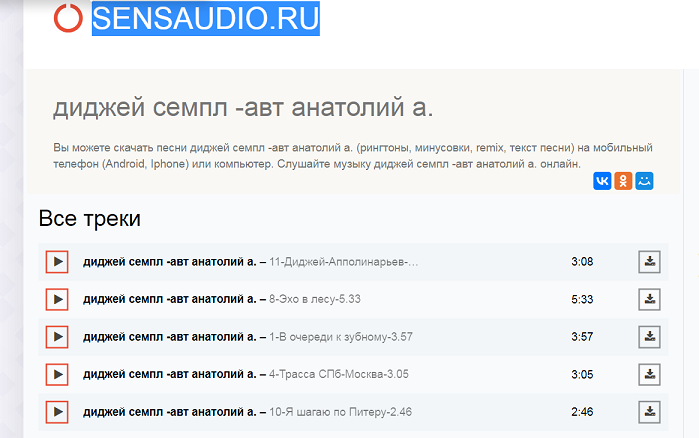Share the page on Moi Mir
699x438 pixels.
pyautogui.click(x=644, y=181)
